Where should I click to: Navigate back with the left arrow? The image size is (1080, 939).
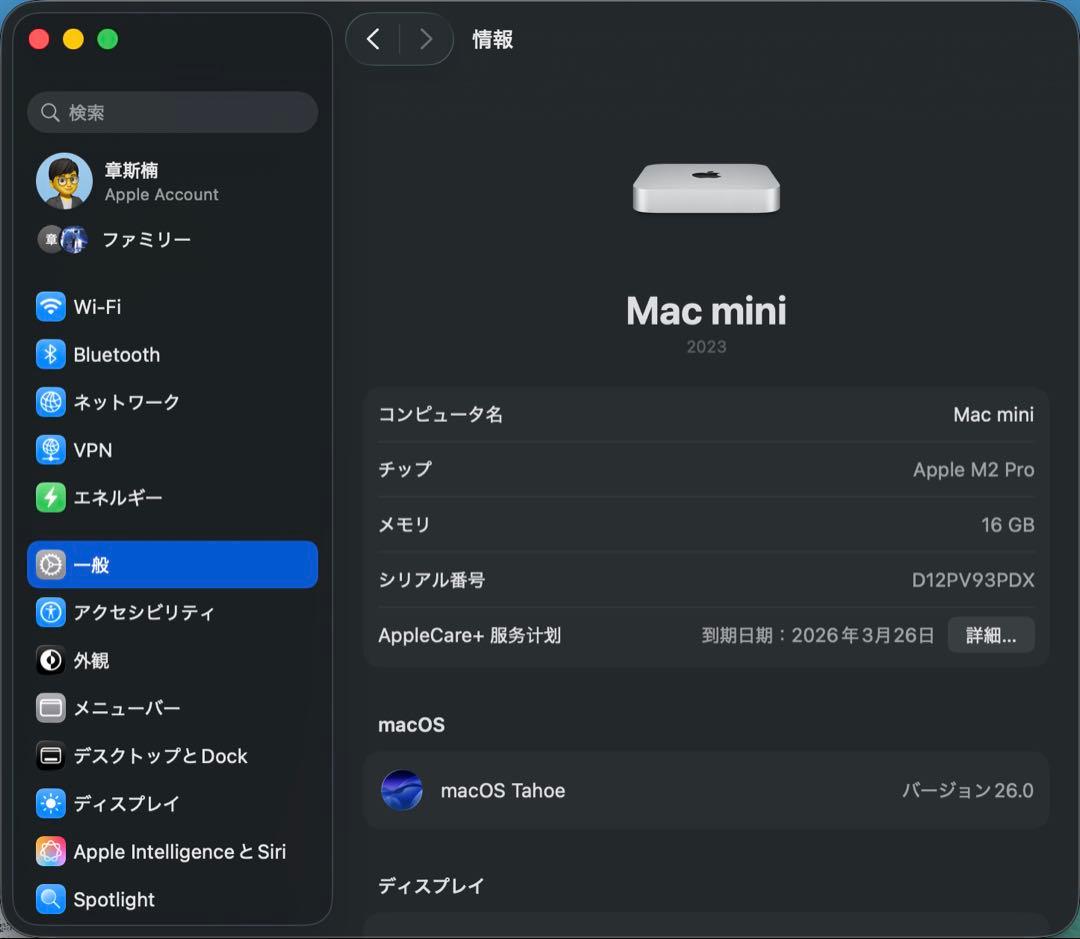coord(373,39)
